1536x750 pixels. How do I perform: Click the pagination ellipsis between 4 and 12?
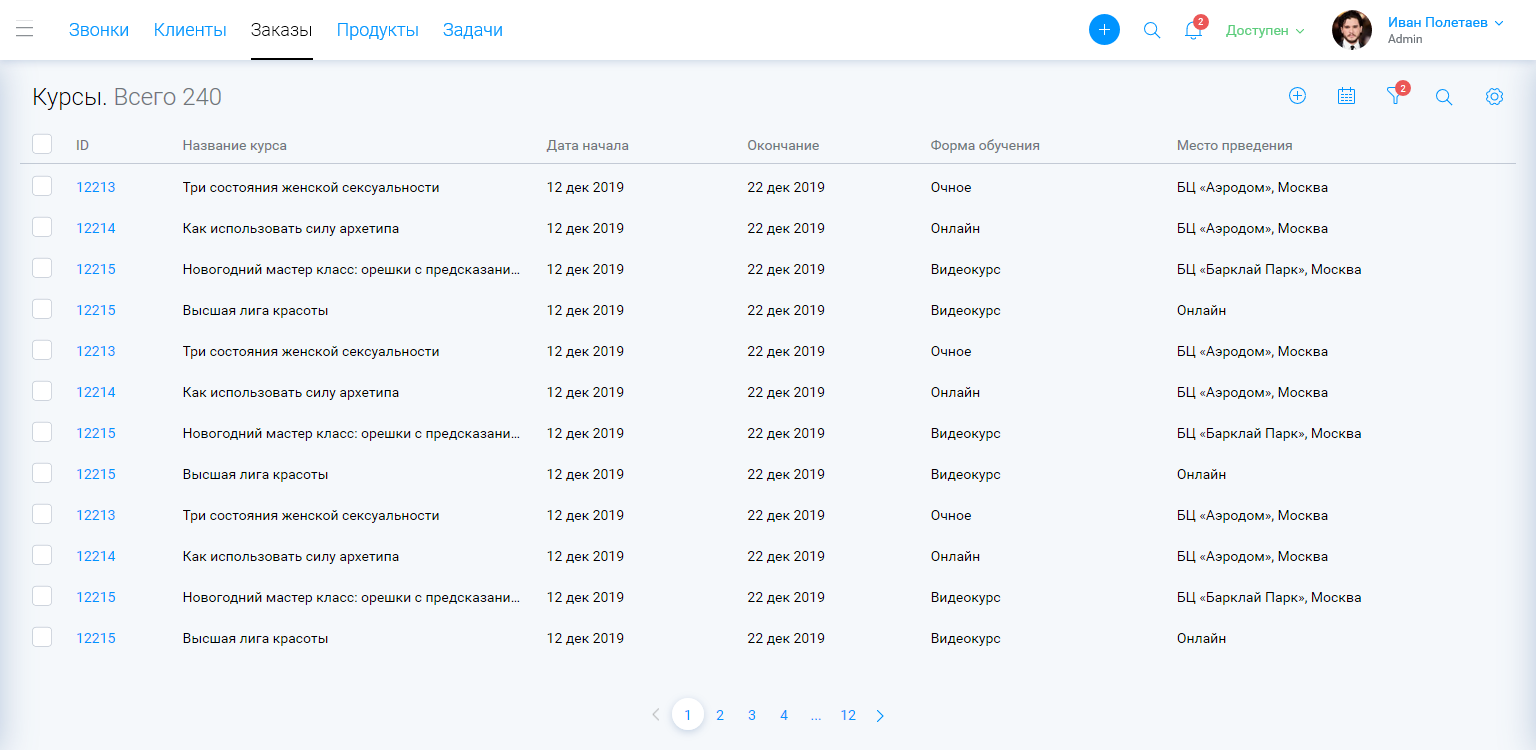click(x=816, y=716)
